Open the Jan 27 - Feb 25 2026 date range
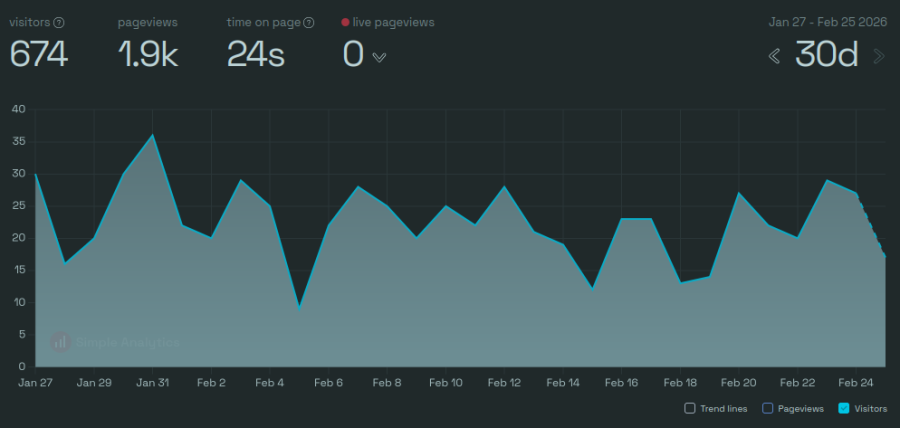The height and width of the screenshot is (428, 900). point(828,22)
